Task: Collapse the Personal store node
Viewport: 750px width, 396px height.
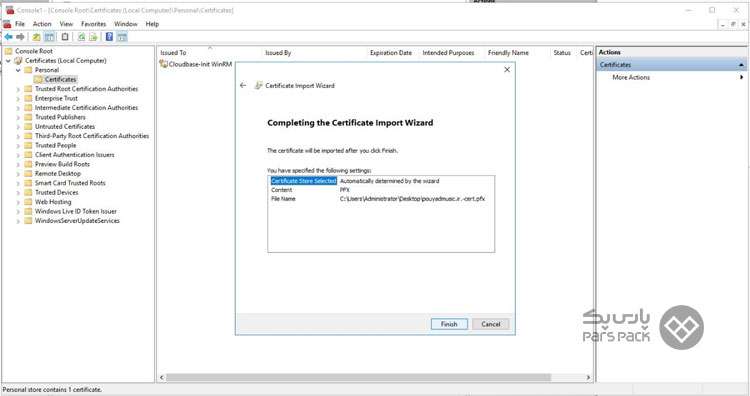Action: pyautogui.click(x=18, y=70)
